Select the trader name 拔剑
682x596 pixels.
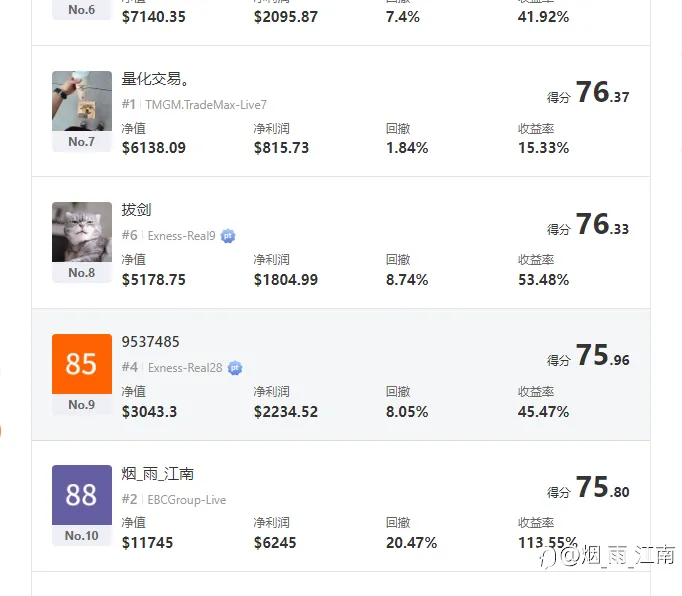(136, 210)
